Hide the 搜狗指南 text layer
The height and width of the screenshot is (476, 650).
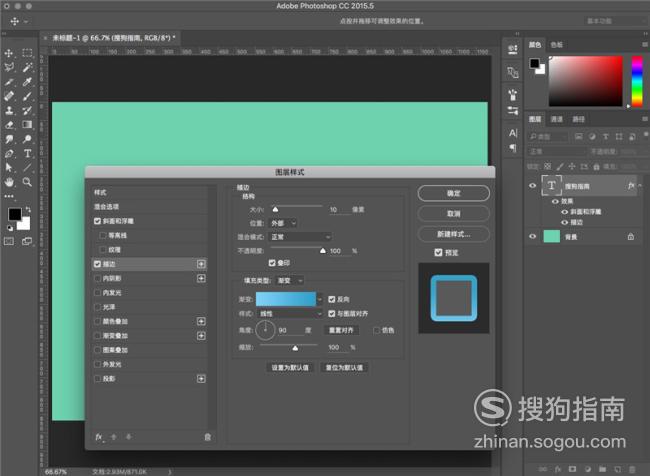pyautogui.click(x=533, y=186)
